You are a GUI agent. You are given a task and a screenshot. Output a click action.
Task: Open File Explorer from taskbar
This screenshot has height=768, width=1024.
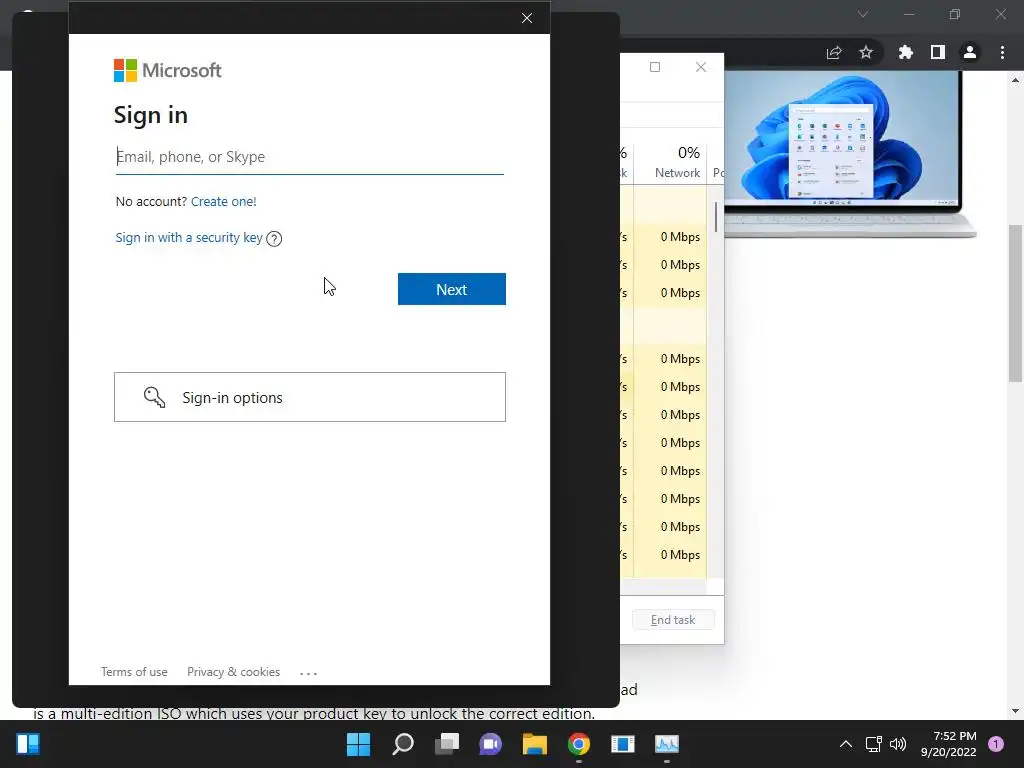(535, 744)
